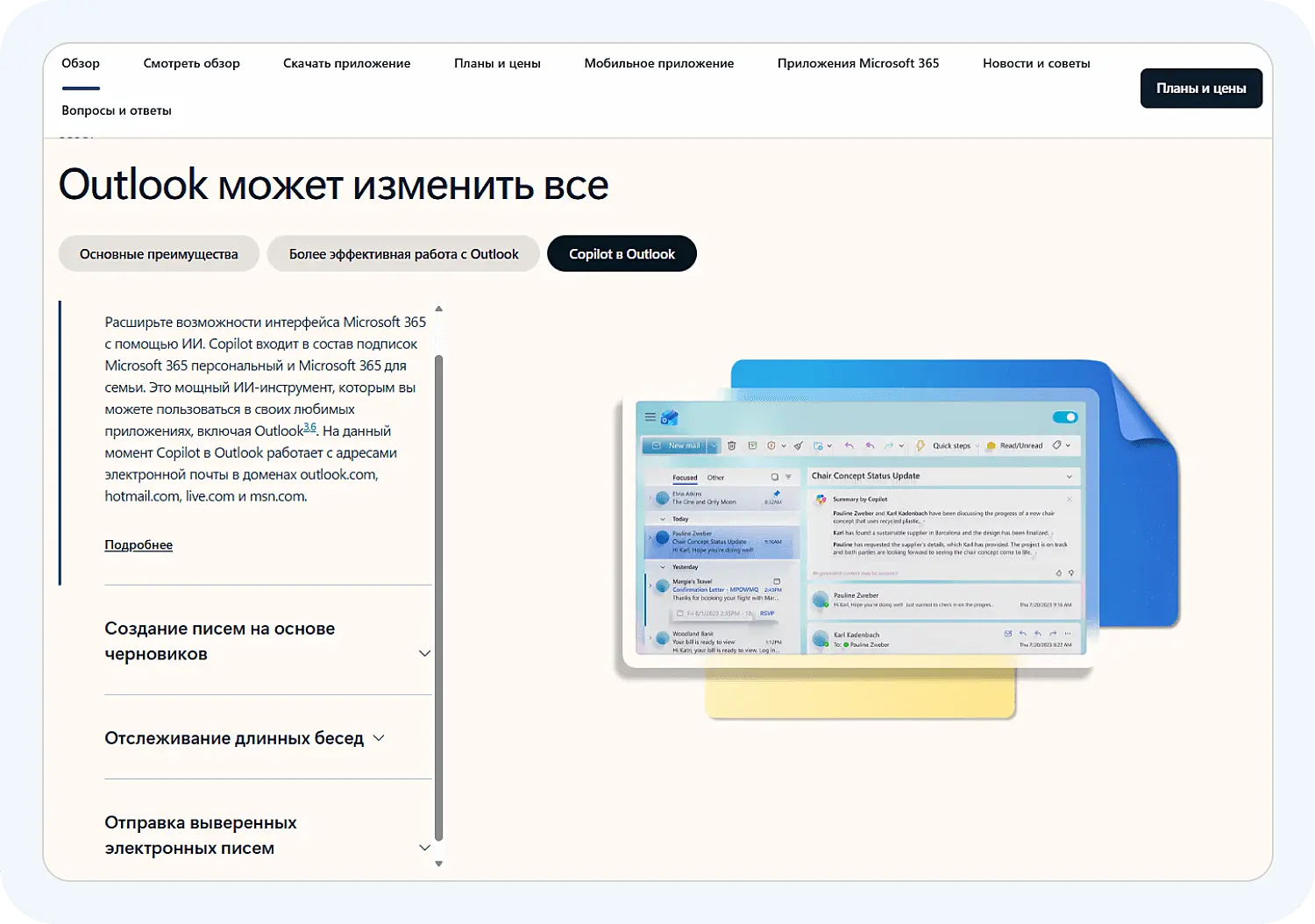Expand "Отслеживание длинных бесед"

pos(380,737)
